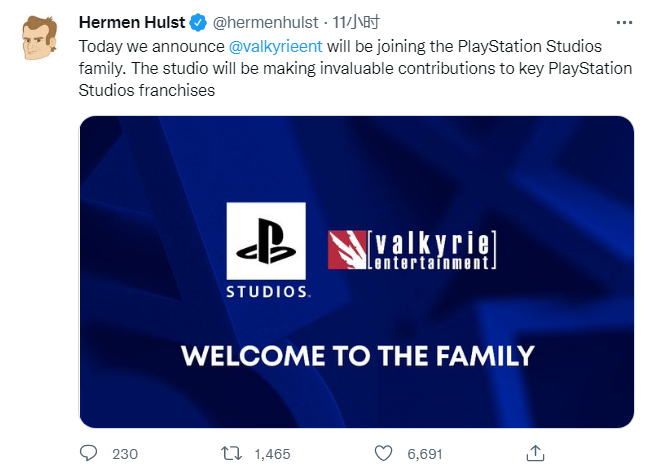Open the tweet by clicking its body text
Viewport: 649px width, 474px height.
(355, 68)
